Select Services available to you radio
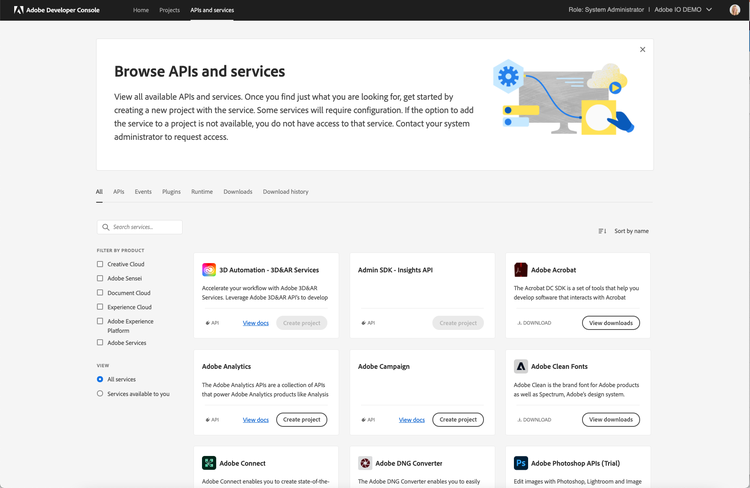 [100, 394]
